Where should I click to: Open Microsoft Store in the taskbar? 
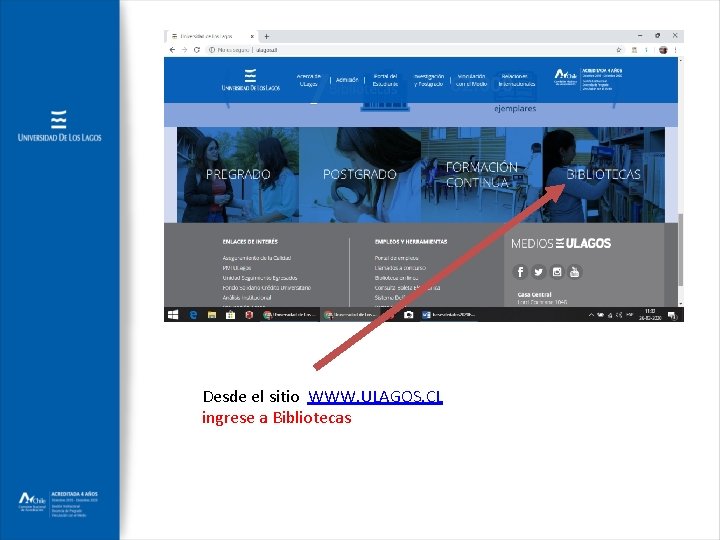(231, 315)
